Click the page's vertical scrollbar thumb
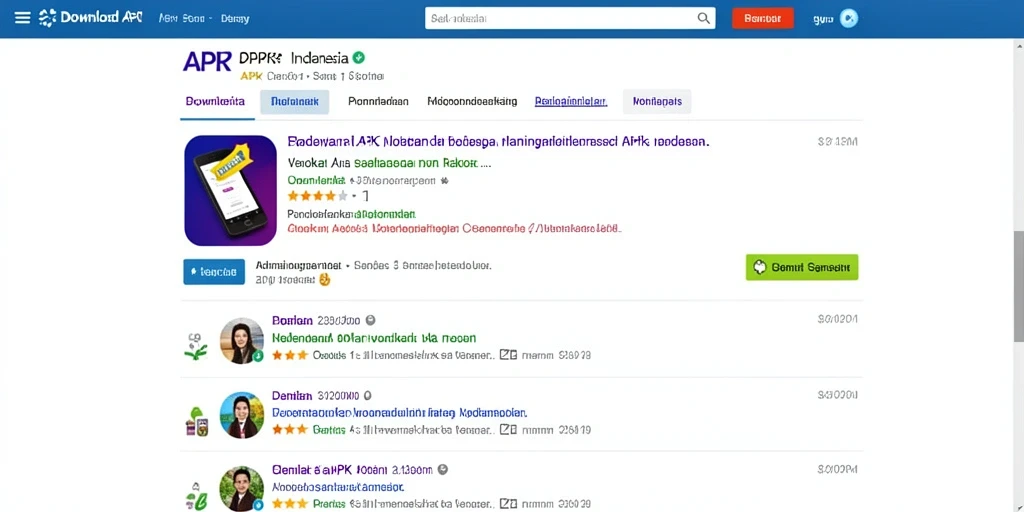 coord(1018,285)
